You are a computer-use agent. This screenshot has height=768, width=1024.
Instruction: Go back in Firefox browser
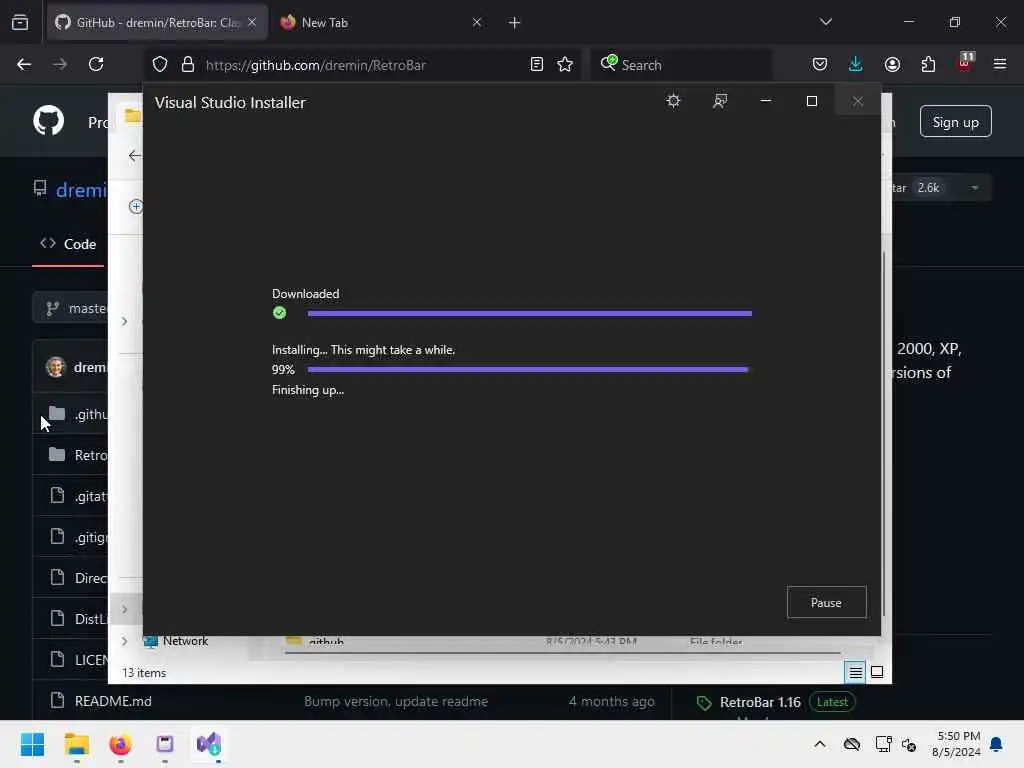pos(24,64)
